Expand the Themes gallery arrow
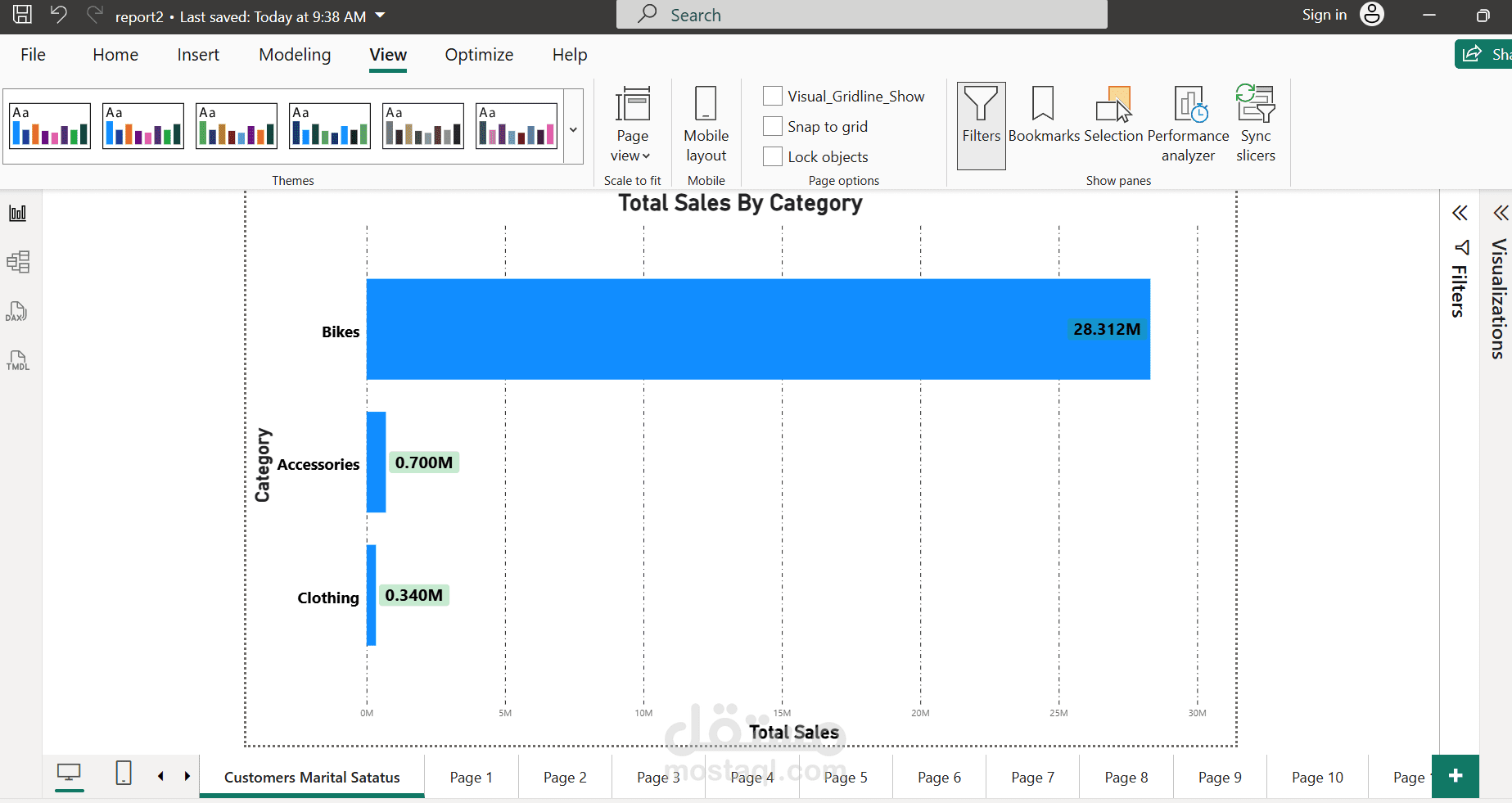This screenshot has width=1512, height=803. [573, 129]
